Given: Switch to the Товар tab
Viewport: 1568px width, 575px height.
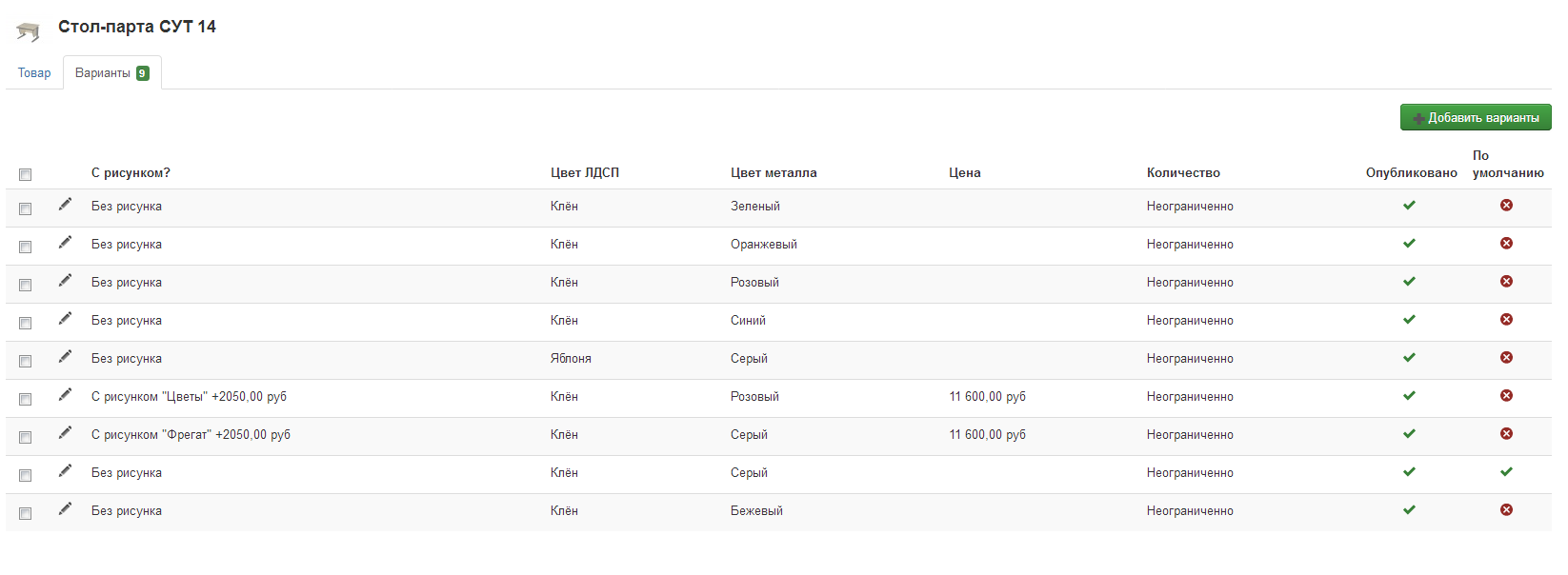Looking at the screenshot, I should pos(34,73).
